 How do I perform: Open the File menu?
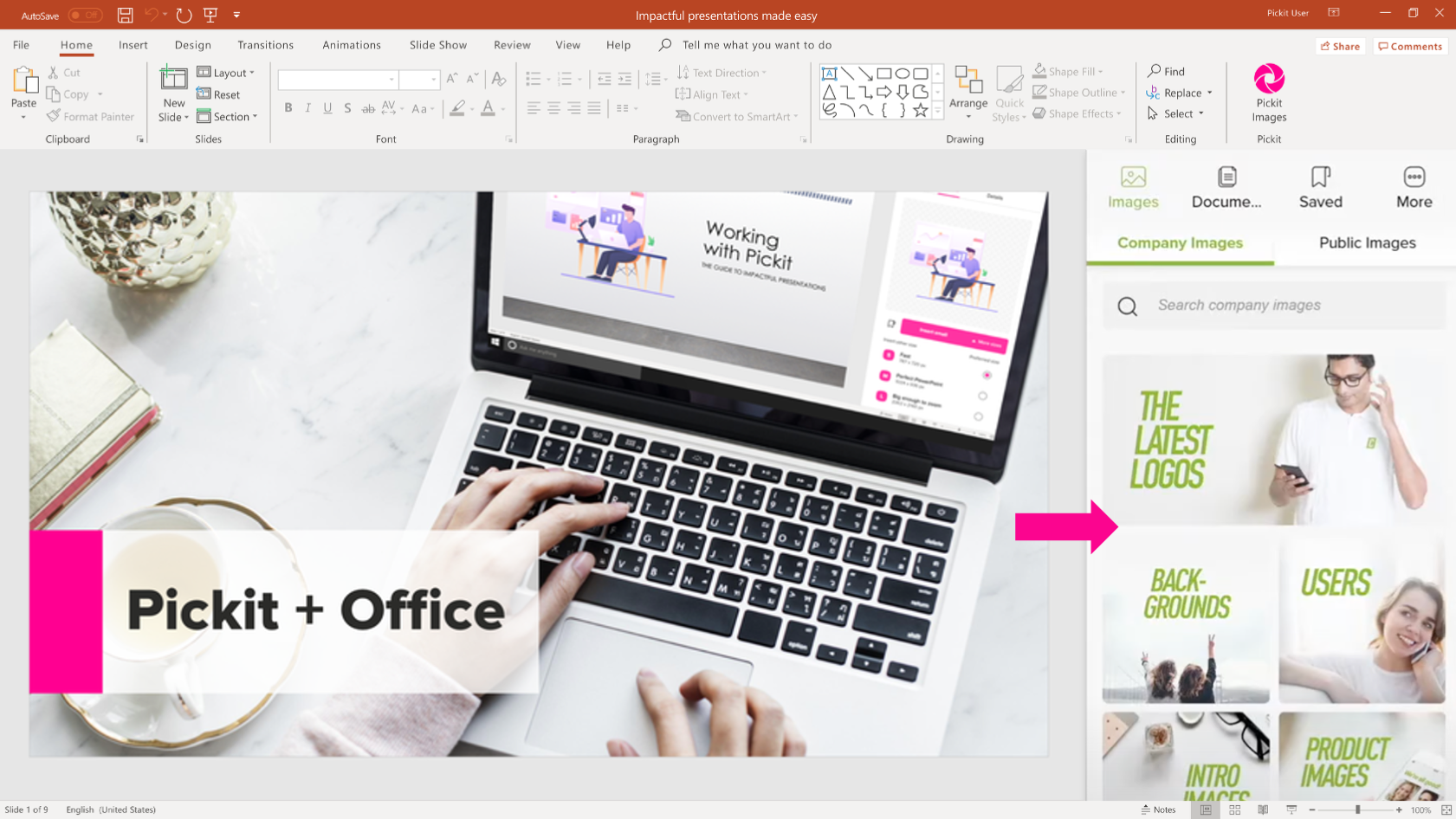tap(21, 45)
